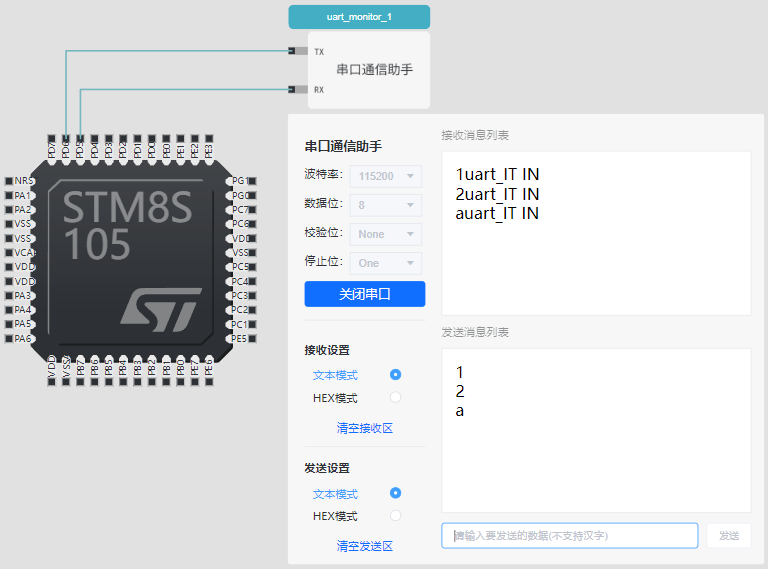The height and width of the screenshot is (569, 768).
Task: Click the STM8S 105 chip body
Action: coord(130,259)
